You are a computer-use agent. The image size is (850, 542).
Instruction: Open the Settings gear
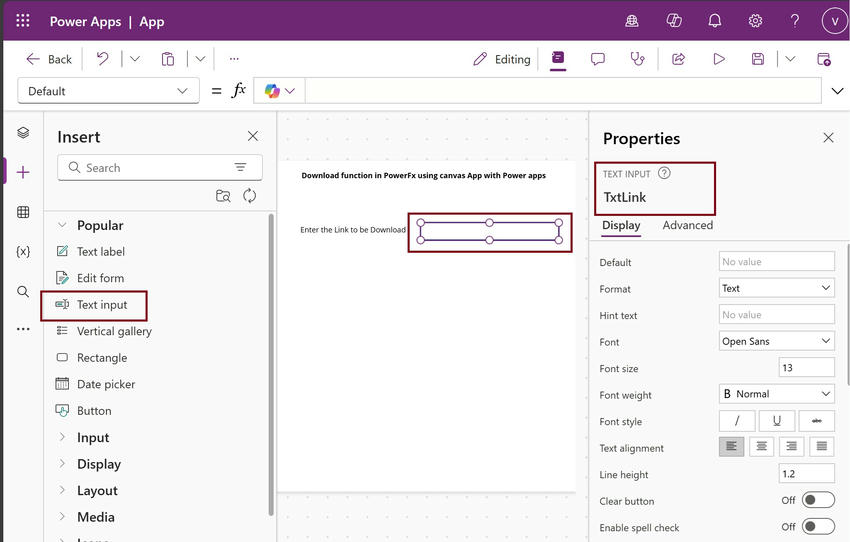(755, 21)
